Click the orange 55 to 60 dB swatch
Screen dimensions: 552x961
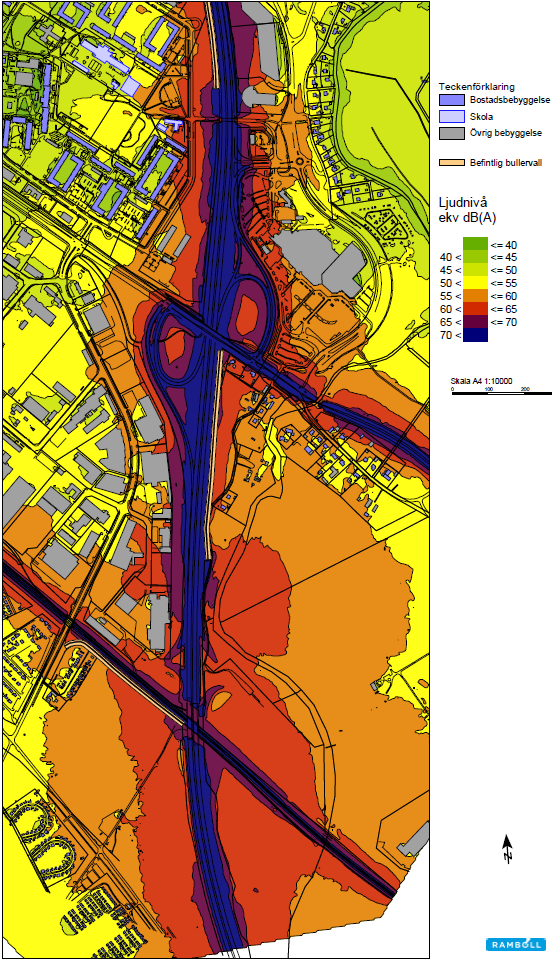point(475,296)
